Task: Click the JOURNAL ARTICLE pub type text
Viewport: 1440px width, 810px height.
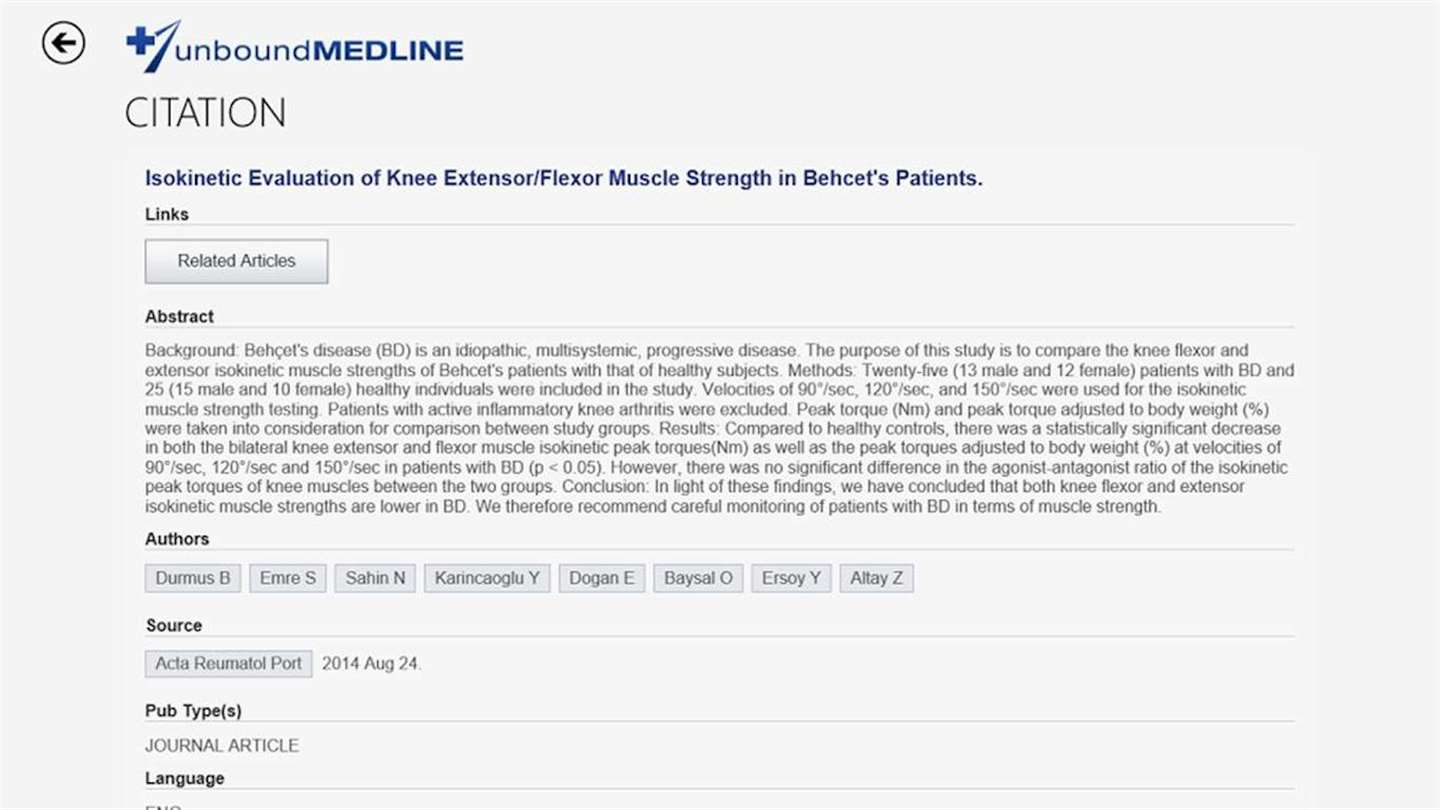Action: coord(222,746)
